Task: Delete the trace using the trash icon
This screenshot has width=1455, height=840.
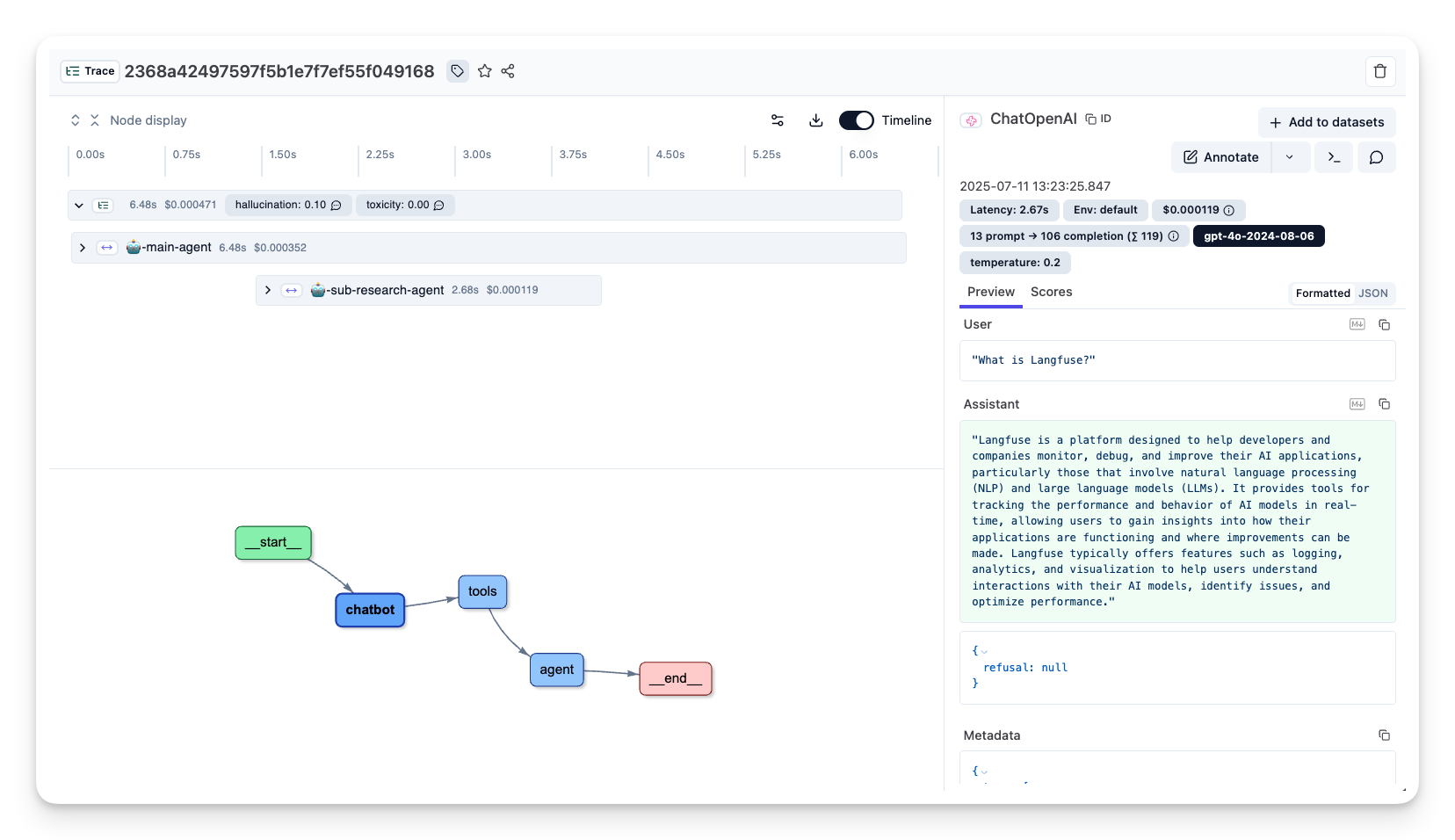Action: pos(1380,71)
